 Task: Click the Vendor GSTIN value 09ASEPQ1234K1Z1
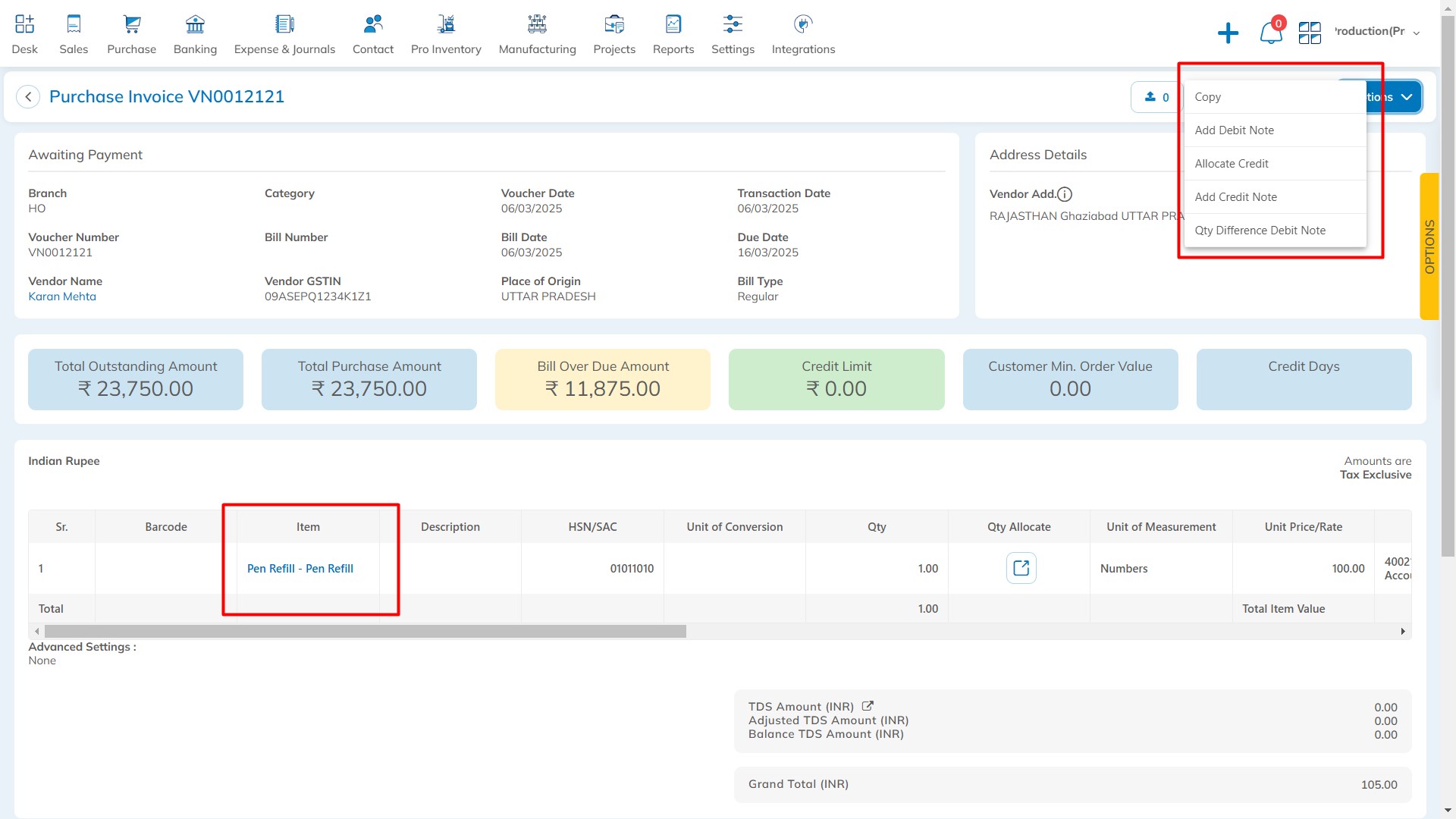318,297
